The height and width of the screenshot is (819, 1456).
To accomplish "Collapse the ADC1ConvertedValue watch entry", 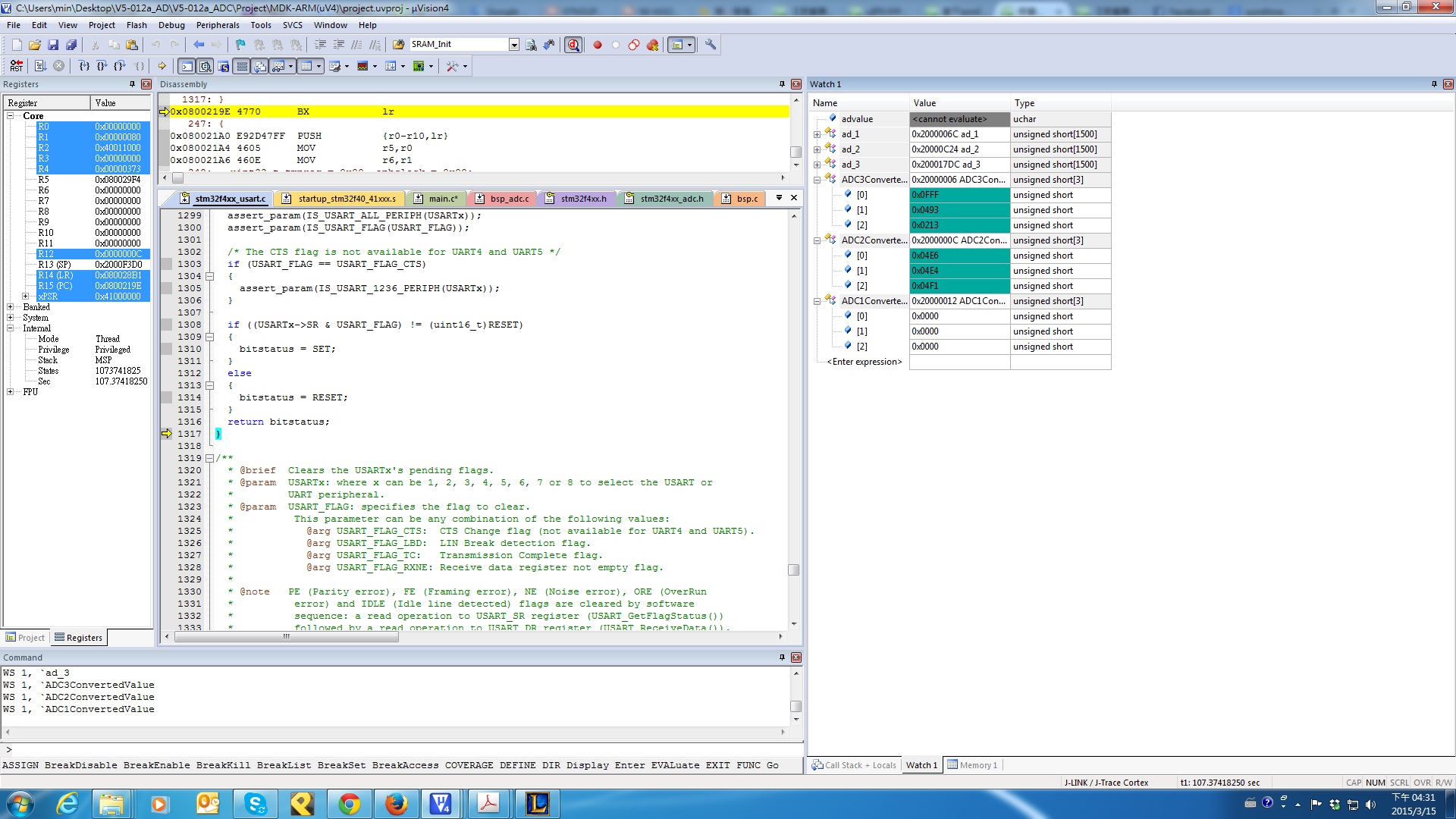I will click(x=817, y=301).
